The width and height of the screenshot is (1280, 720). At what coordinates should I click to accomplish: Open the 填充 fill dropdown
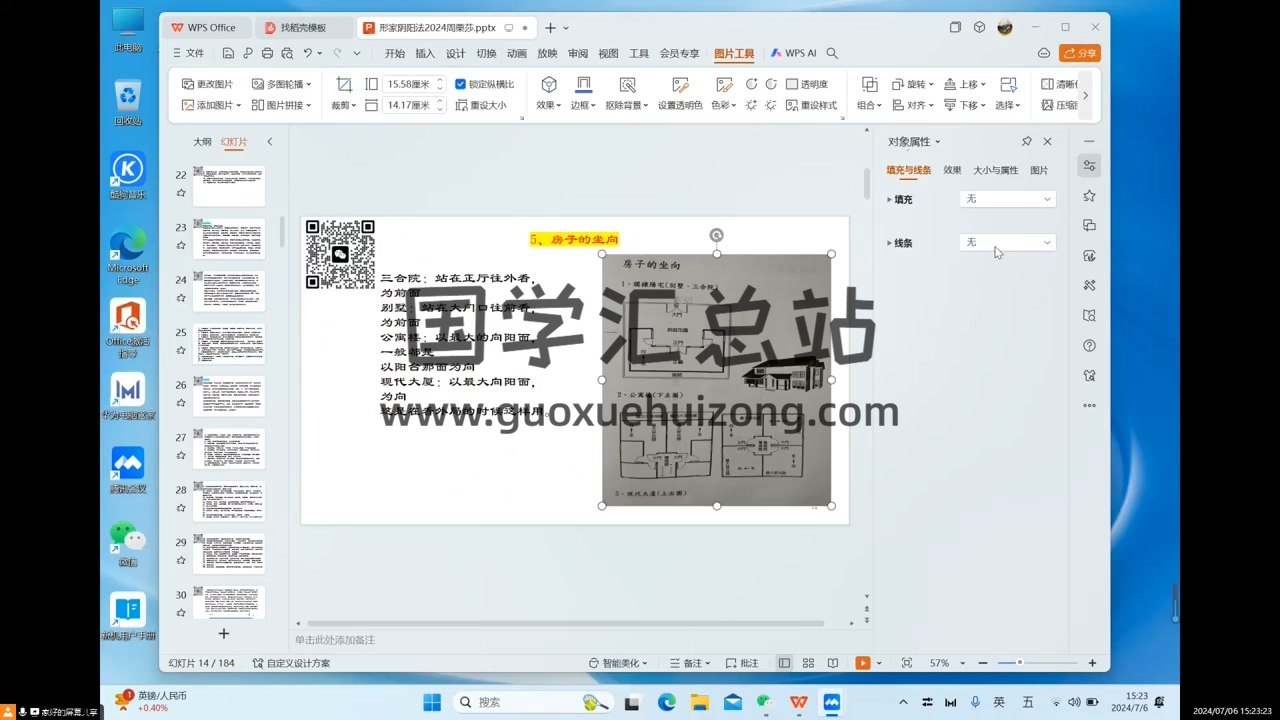(1006, 199)
